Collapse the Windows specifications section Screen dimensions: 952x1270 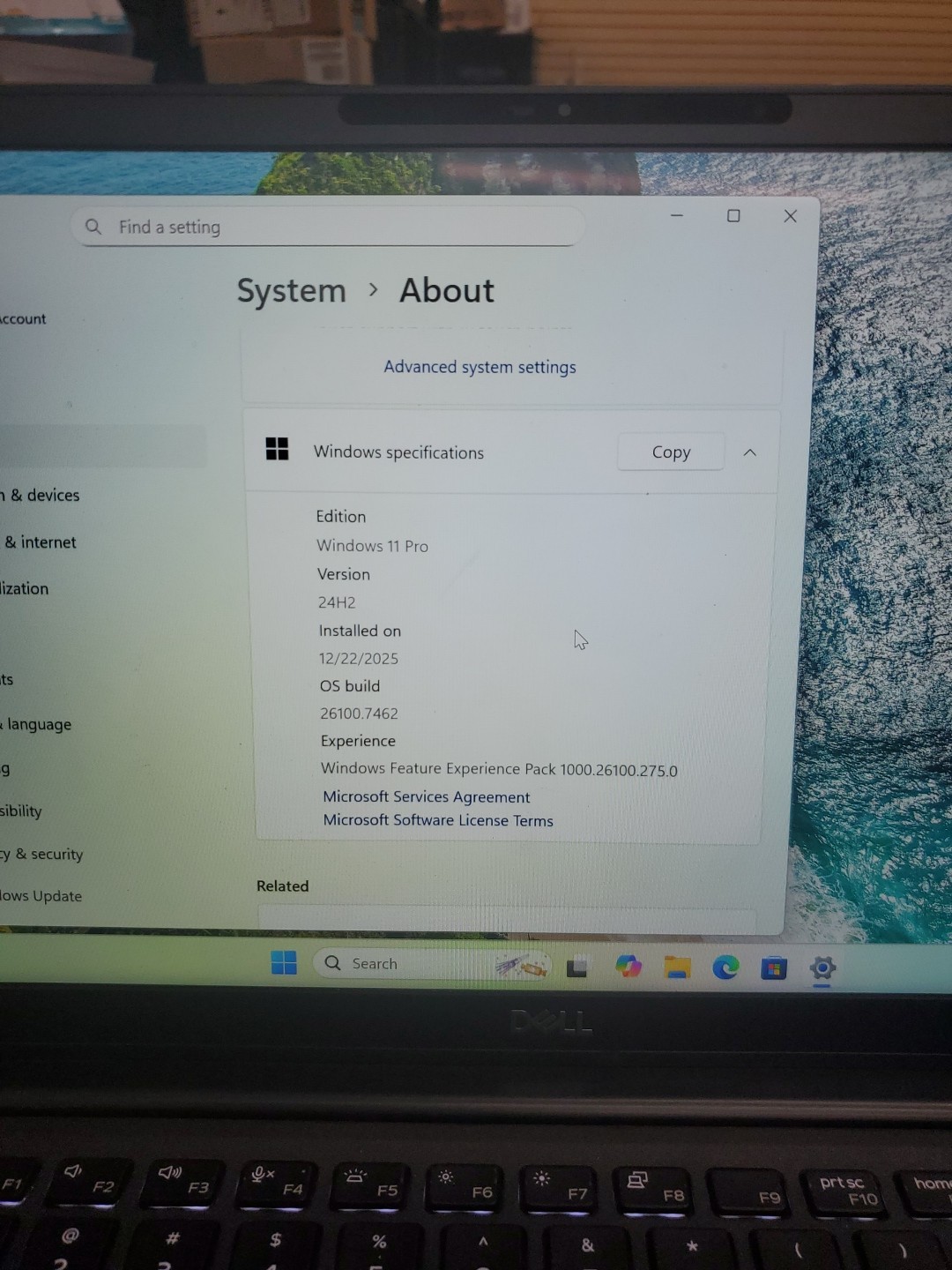pyautogui.click(x=749, y=452)
